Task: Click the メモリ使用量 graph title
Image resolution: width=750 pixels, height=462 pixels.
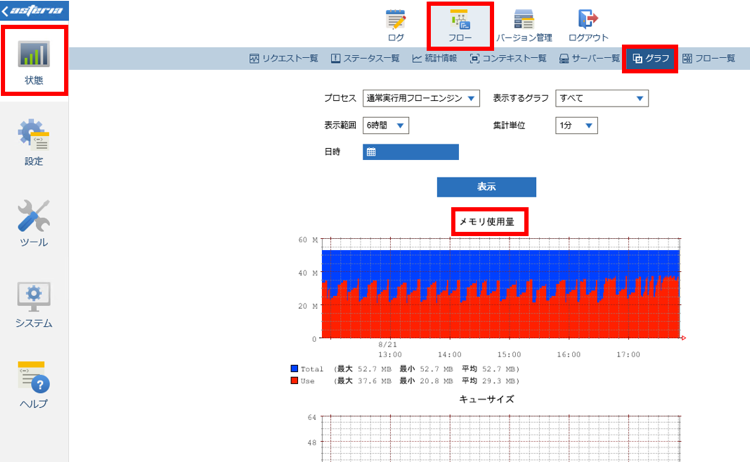Action: (487, 221)
